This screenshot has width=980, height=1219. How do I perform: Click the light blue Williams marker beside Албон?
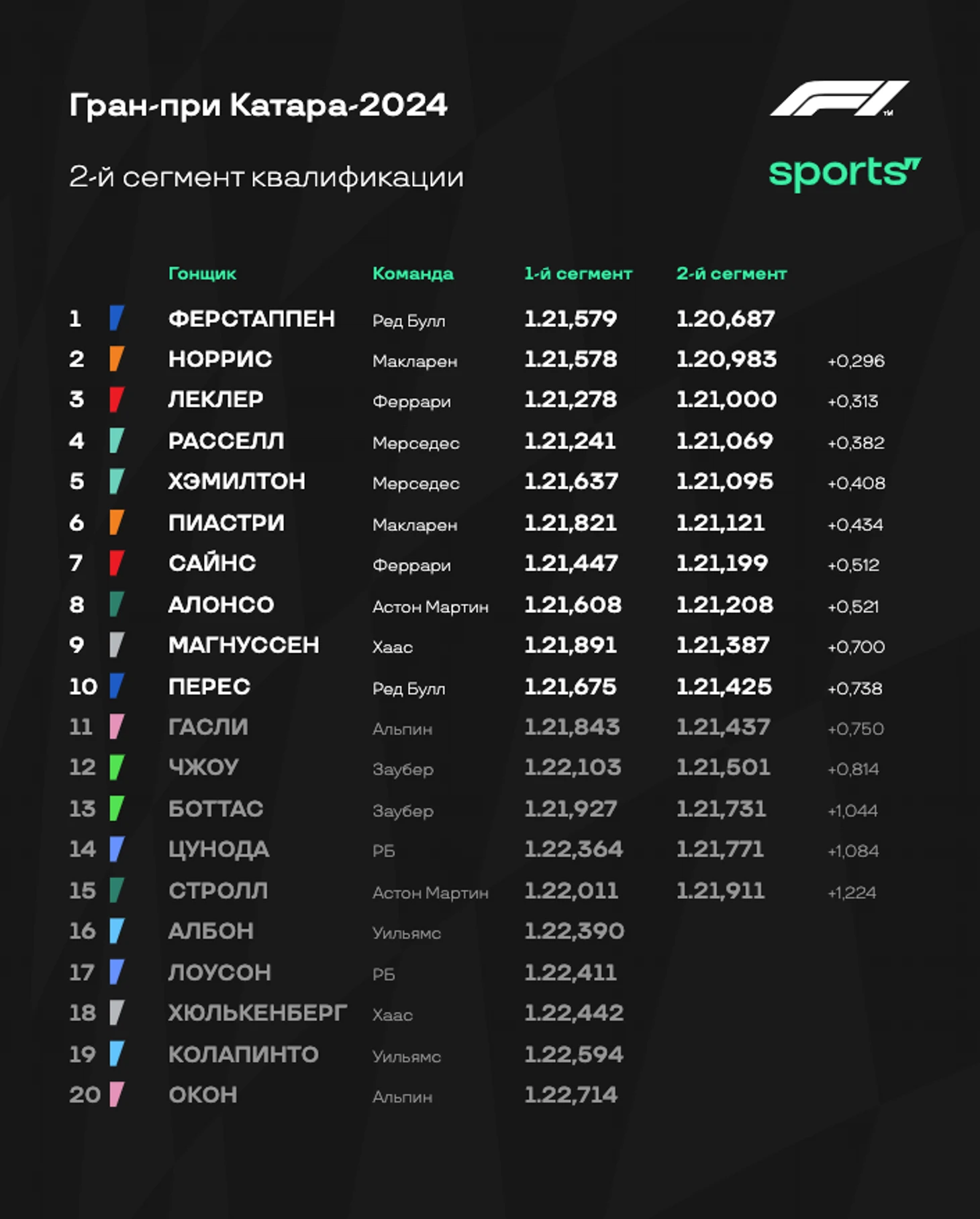[x=117, y=931]
